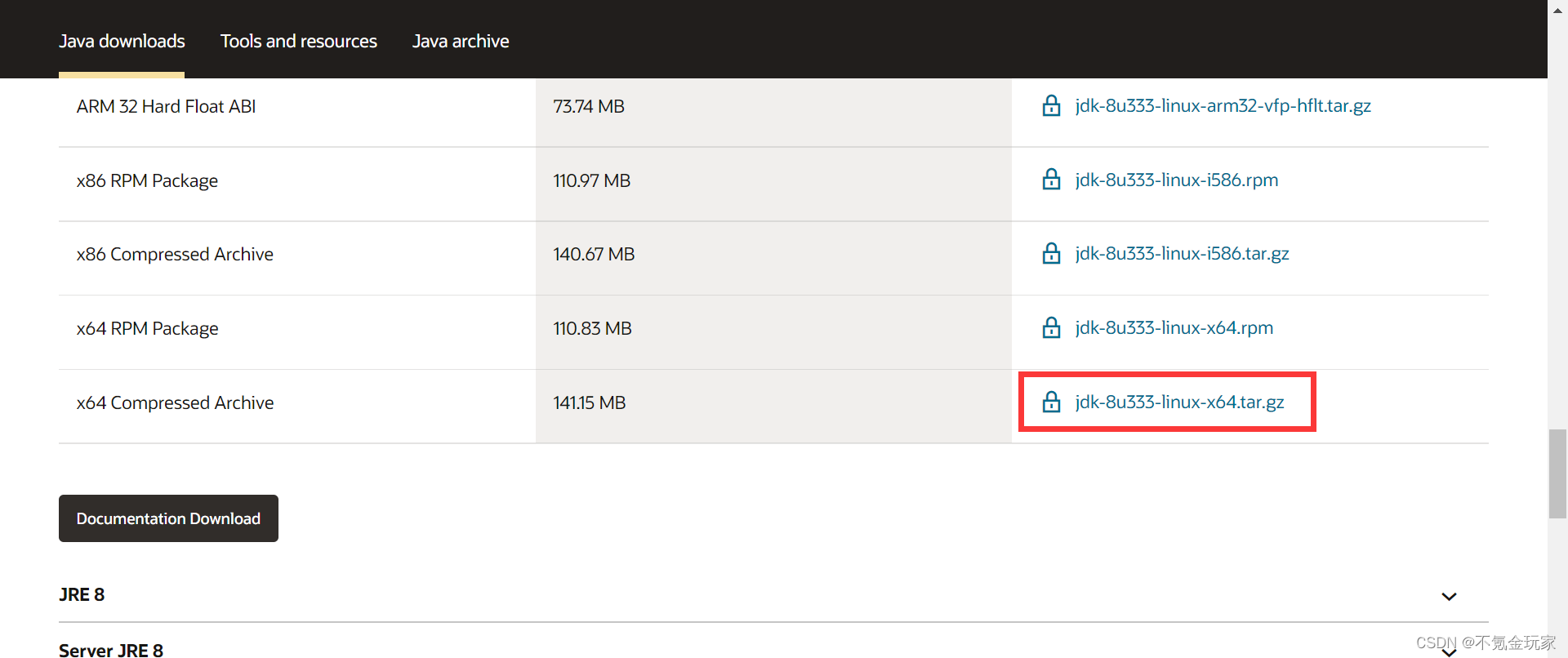The height and width of the screenshot is (658, 1568).
Task: Download jdk-8u333-linux-arm32-vfp-hflt.tar.gz
Action: click(x=1223, y=106)
